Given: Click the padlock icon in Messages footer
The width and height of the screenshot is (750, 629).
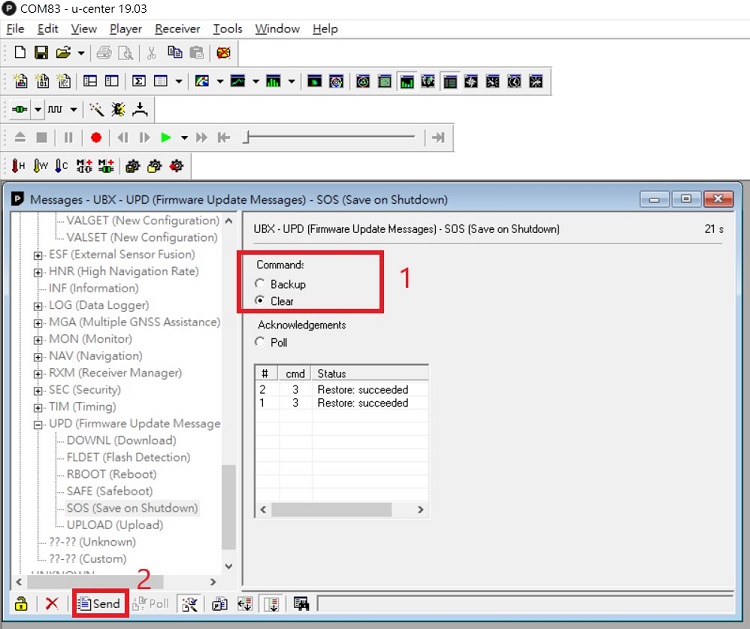Looking at the screenshot, I should [x=21, y=604].
